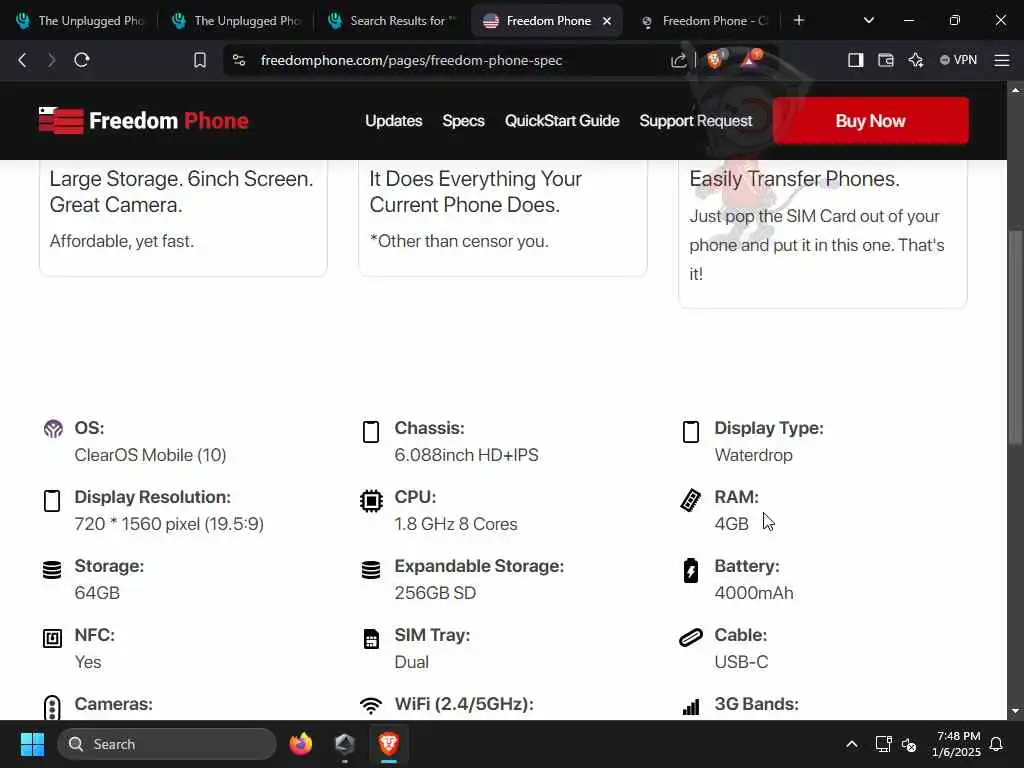Switch to Search Results tab
1024x768 pixels.
[x=391, y=21]
